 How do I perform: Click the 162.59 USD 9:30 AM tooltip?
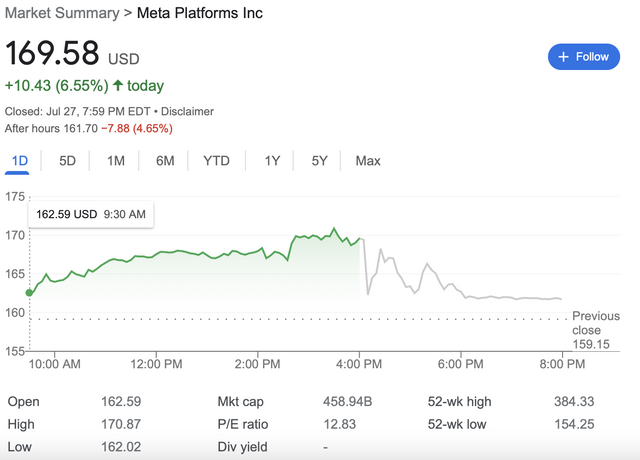coord(91,214)
